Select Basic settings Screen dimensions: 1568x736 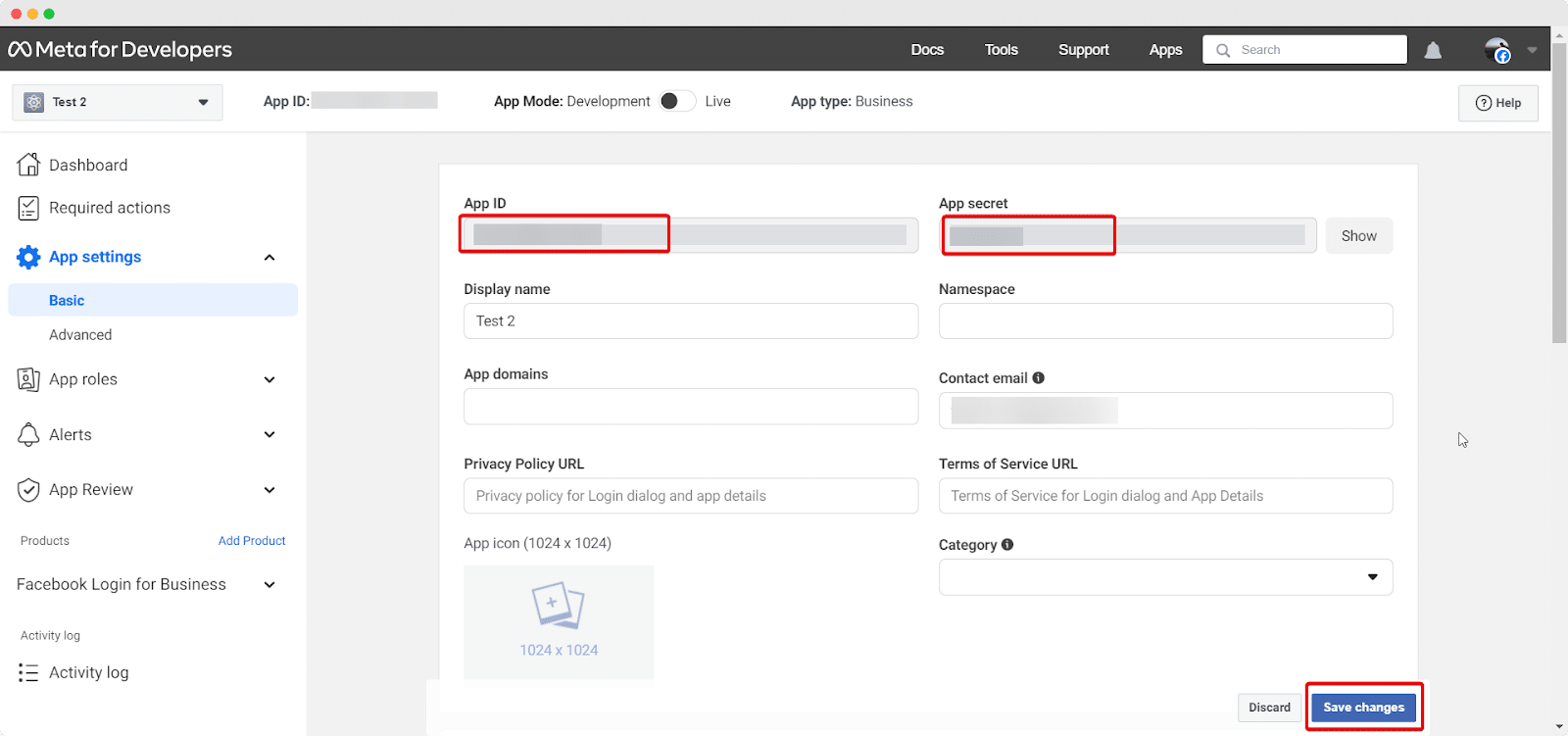pos(153,300)
